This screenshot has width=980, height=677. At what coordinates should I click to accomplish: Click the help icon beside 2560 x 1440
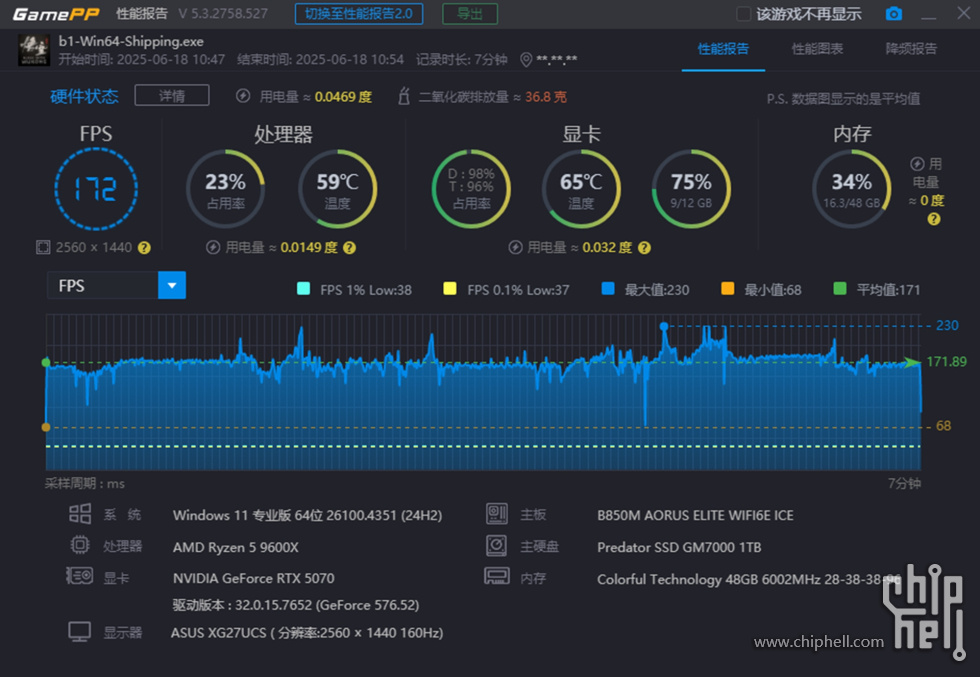point(144,248)
